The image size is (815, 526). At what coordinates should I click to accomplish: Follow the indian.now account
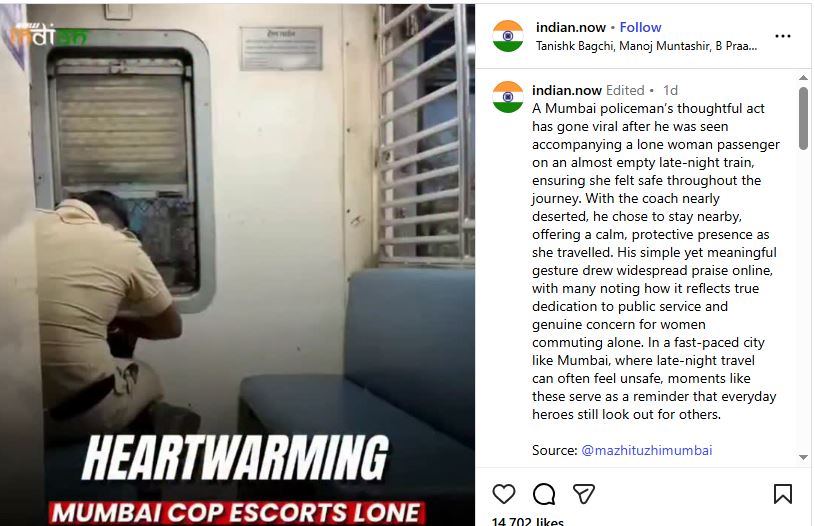(x=640, y=27)
